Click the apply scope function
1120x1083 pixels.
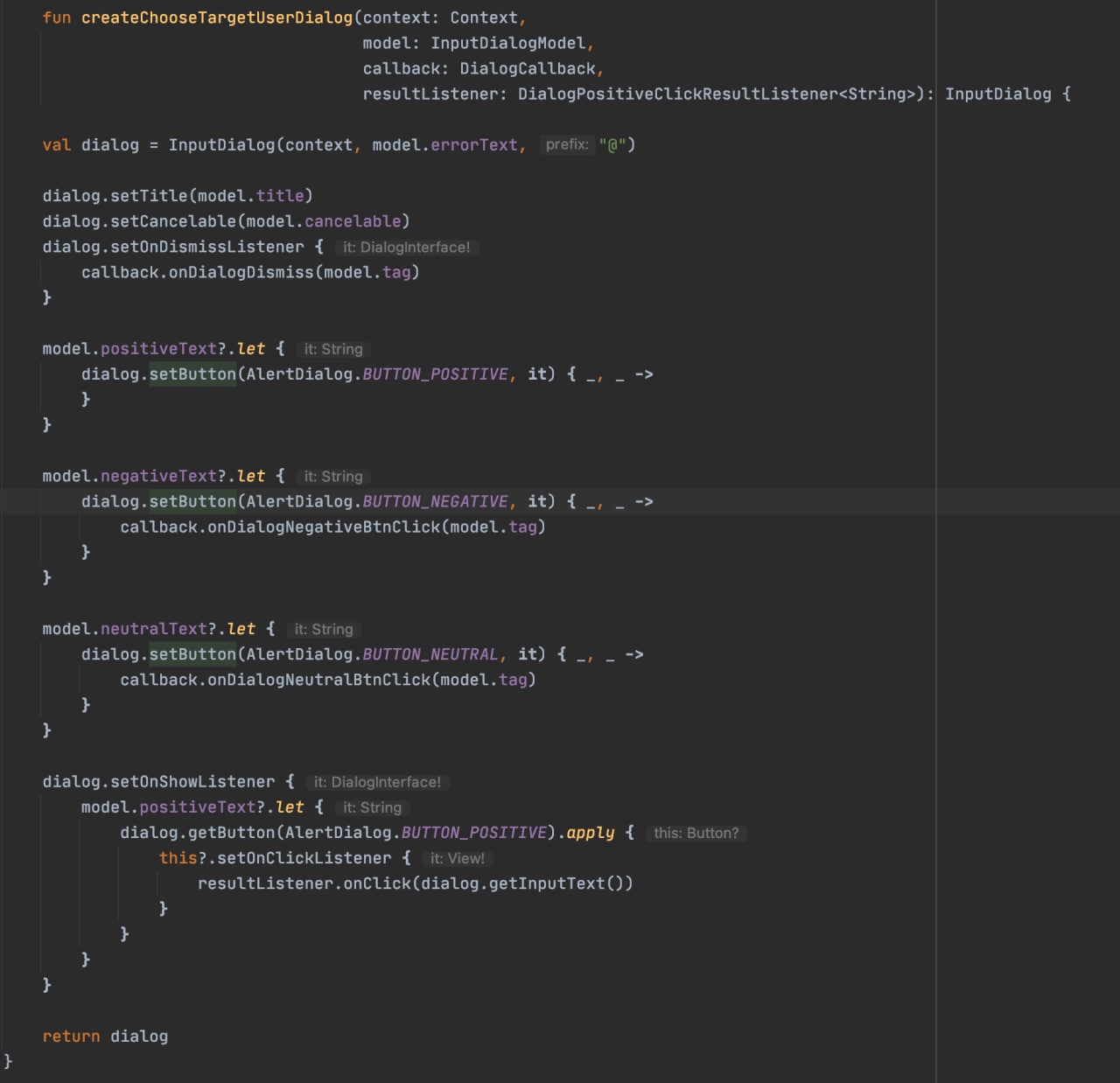[591, 833]
